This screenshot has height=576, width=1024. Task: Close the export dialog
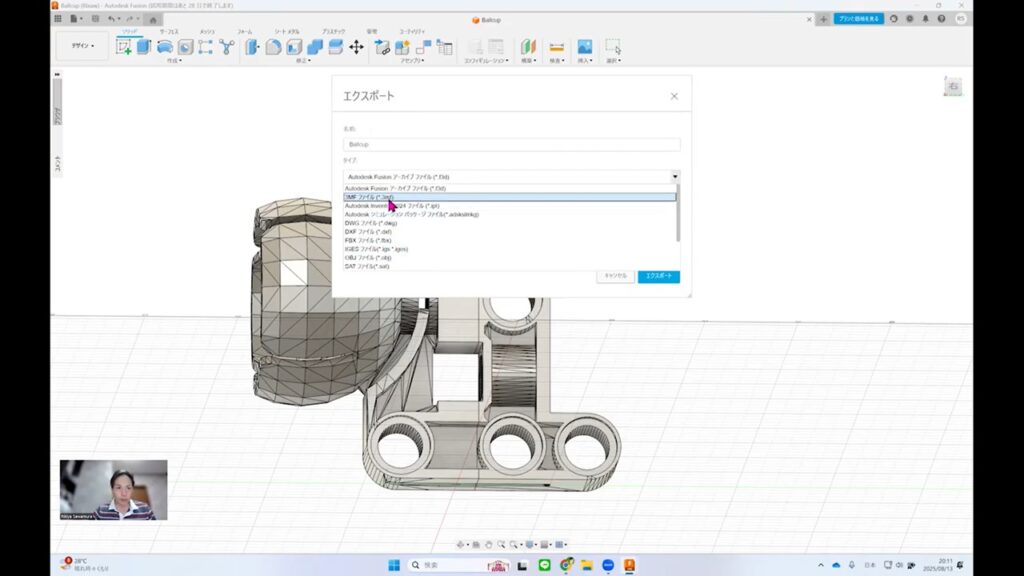[x=674, y=97]
